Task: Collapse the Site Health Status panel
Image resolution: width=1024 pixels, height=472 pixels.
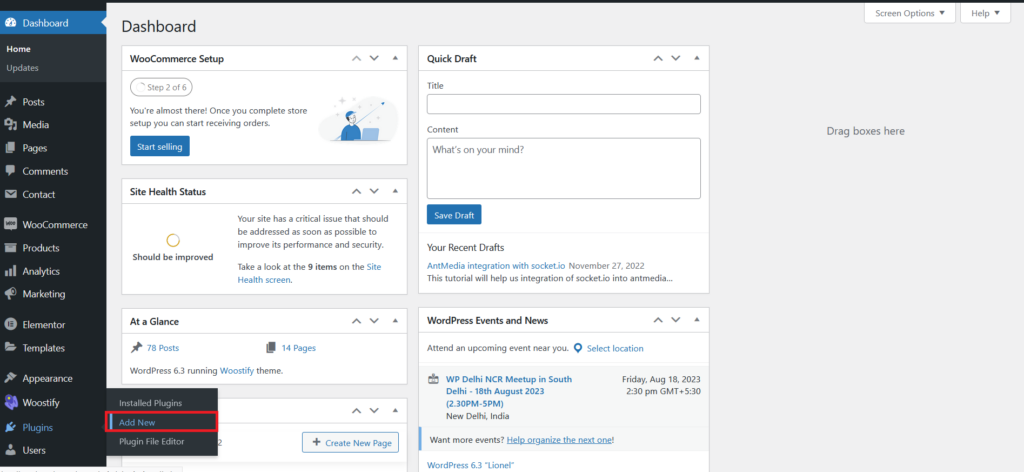Action: tap(394, 191)
